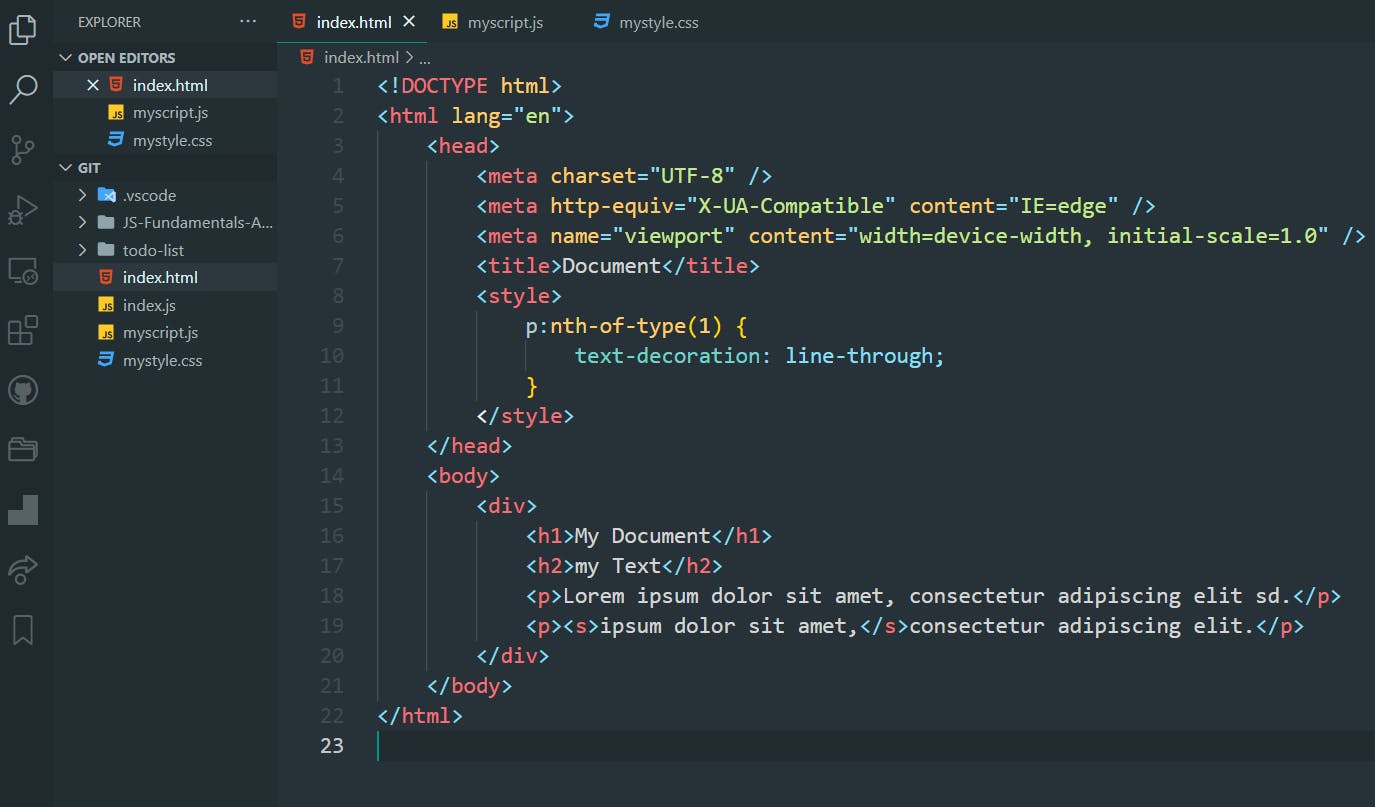This screenshot has width=1375, height=807.
Task: Click the "X-UA-Compatible" attribute value
Action: (791, 206)
